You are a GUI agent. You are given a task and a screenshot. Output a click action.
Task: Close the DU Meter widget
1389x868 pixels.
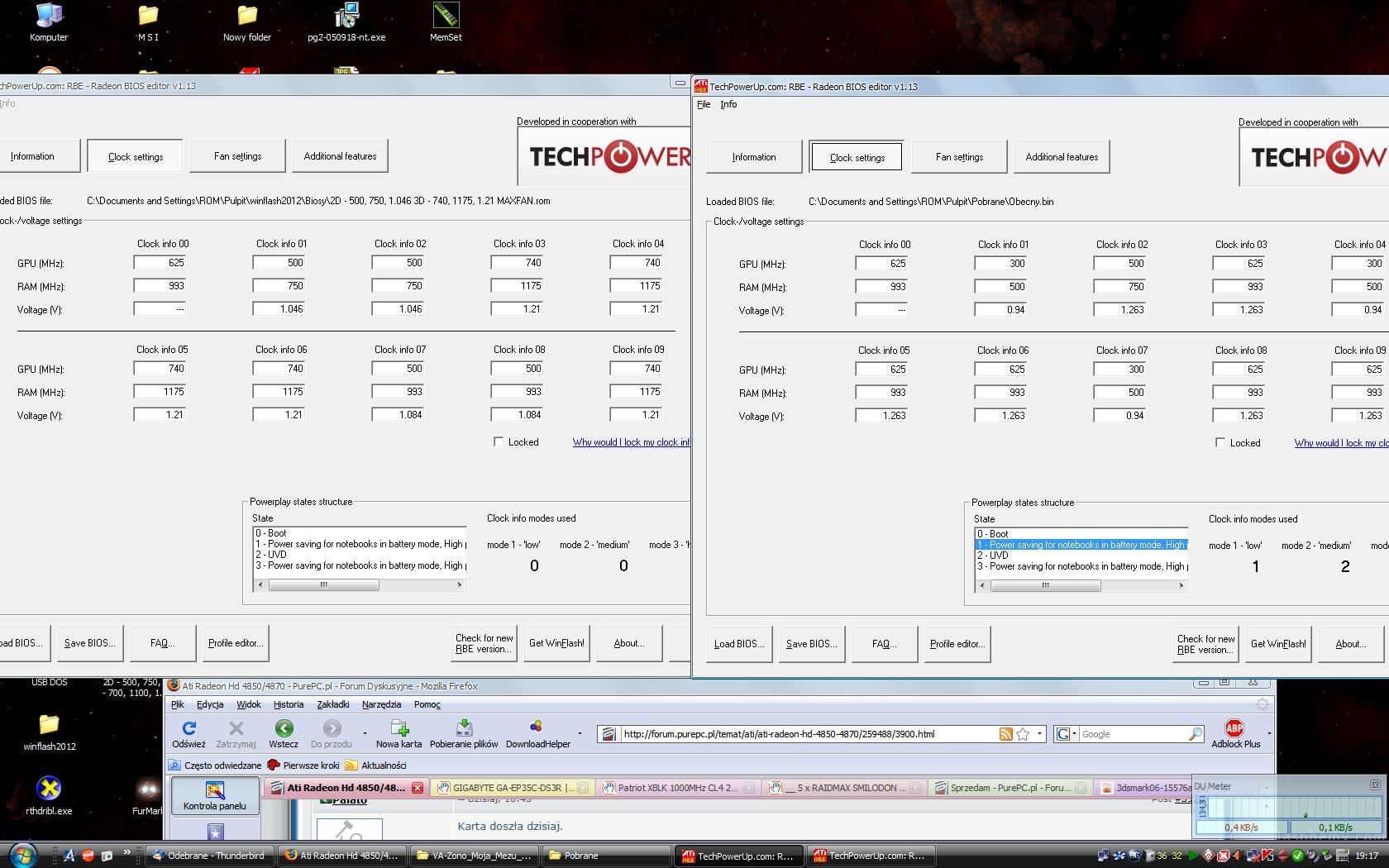point(1375,785)
